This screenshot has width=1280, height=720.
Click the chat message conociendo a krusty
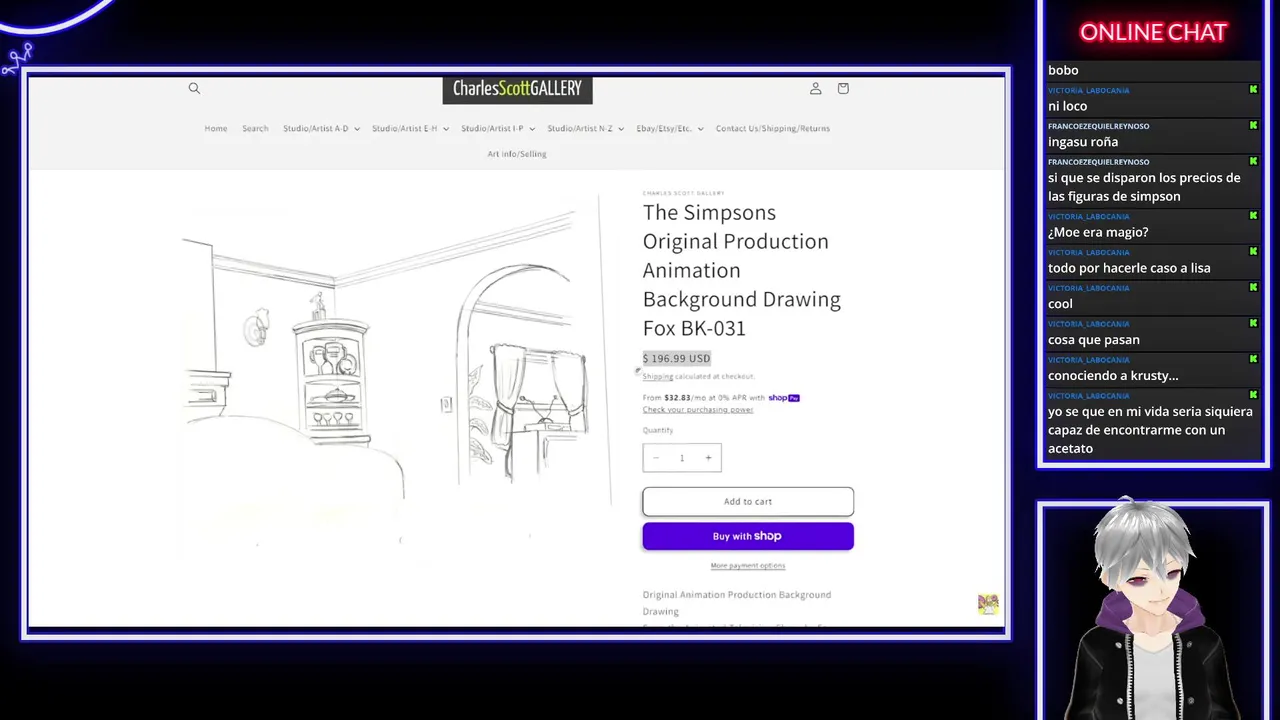(1113, 376)
